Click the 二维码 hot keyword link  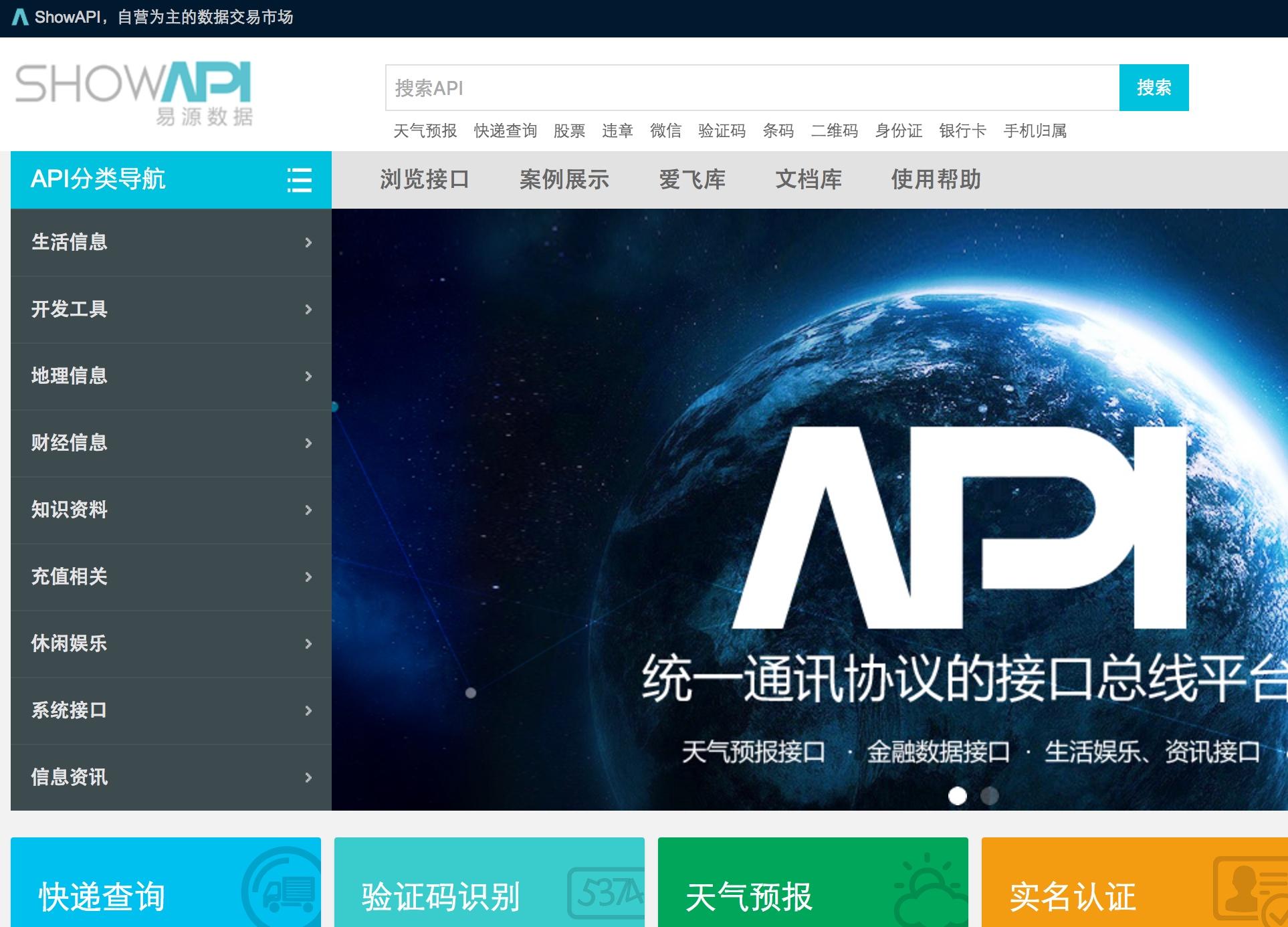pyautogui.click(x=835, y=130)
